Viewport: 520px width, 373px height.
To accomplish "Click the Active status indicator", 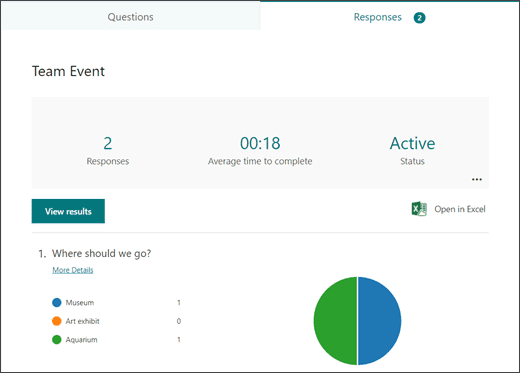I will tap(412, 143).
